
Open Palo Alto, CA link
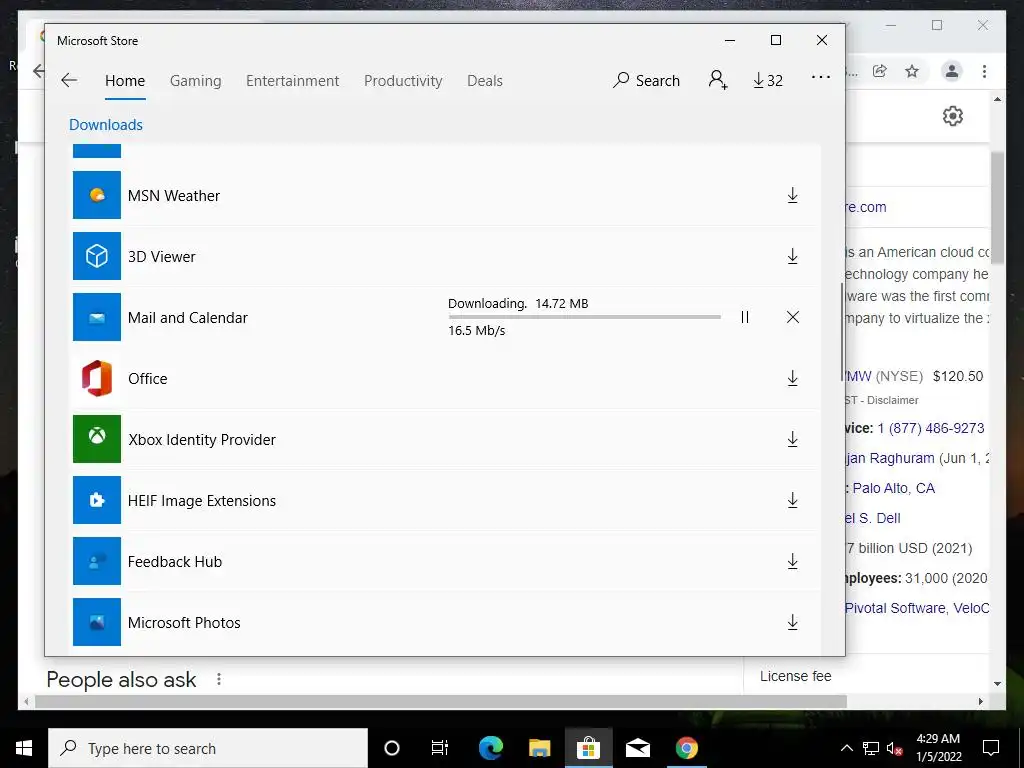pyautogui.click(x=893, y=488)
